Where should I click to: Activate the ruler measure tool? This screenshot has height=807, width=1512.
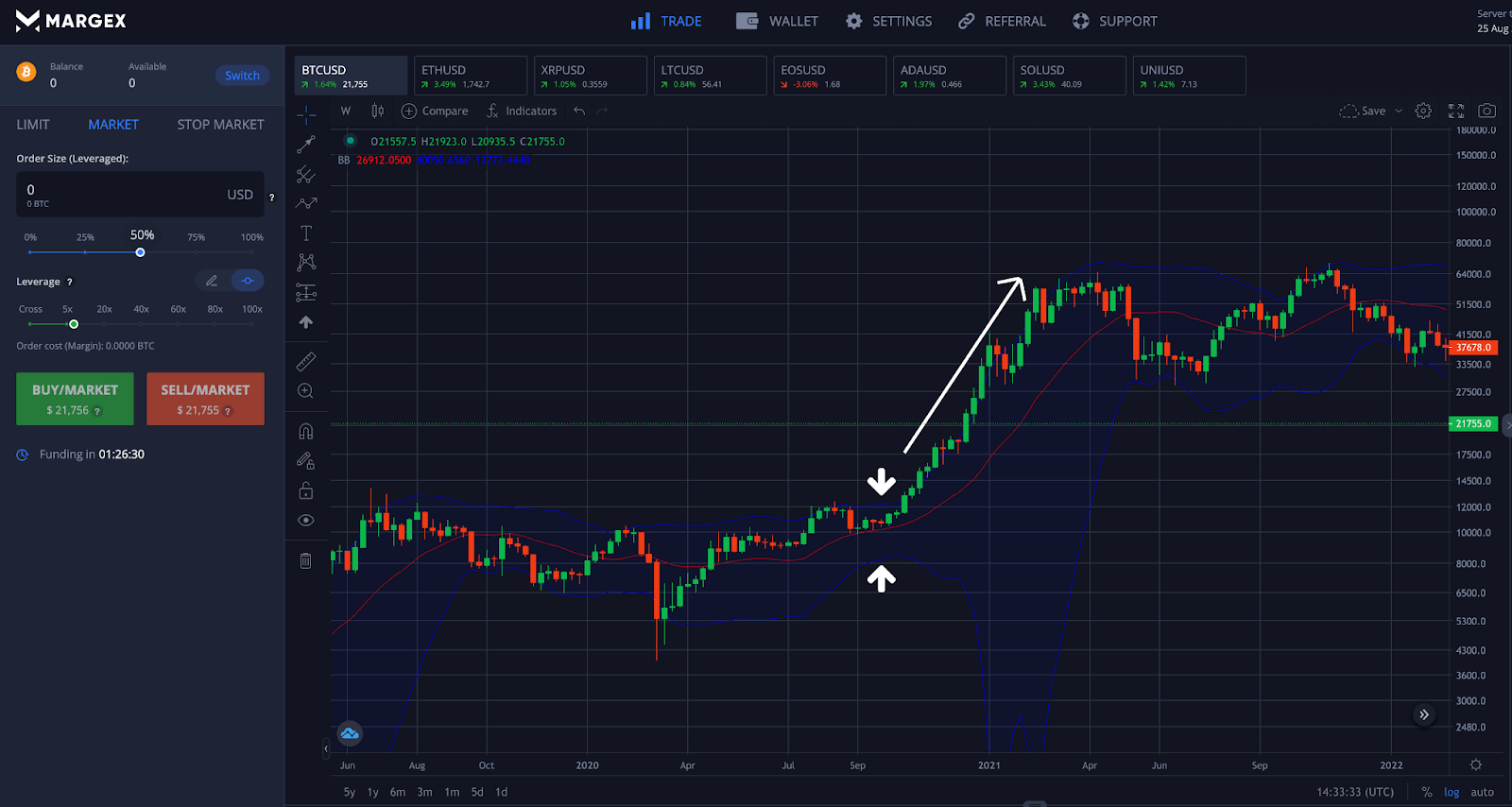click(306, 362)
